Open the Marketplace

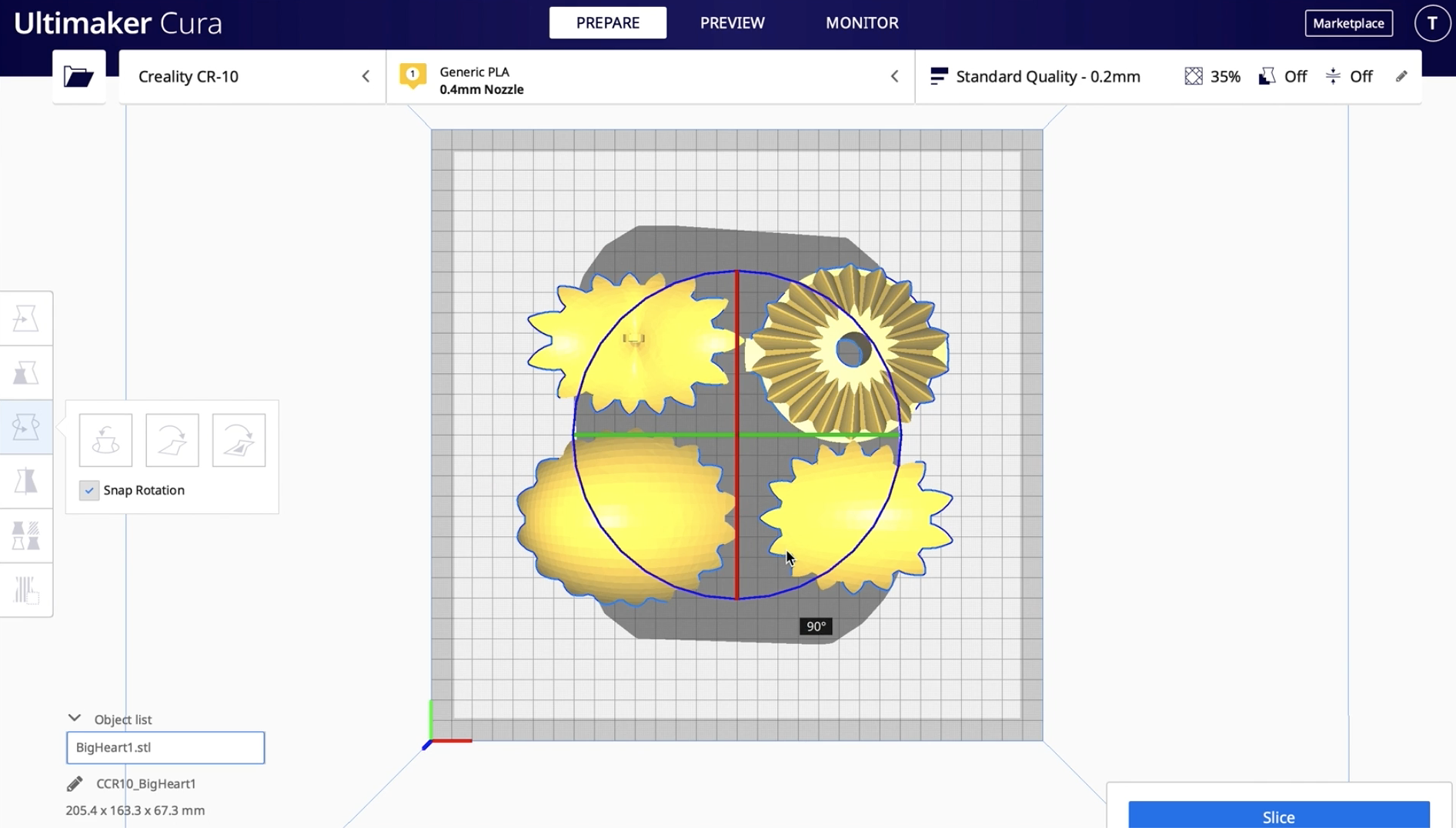click(x=1349, y=23)
